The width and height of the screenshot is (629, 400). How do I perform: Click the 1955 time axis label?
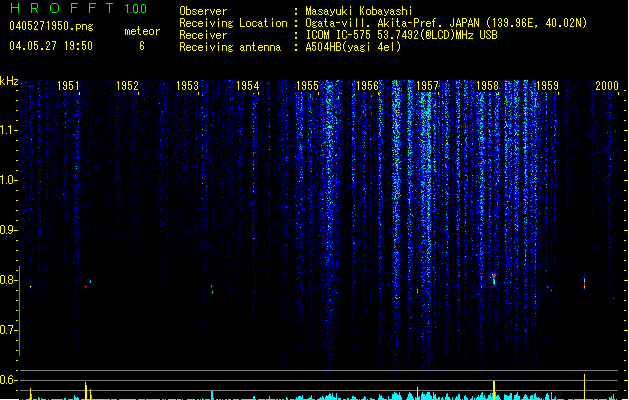(x=307, y=85)
